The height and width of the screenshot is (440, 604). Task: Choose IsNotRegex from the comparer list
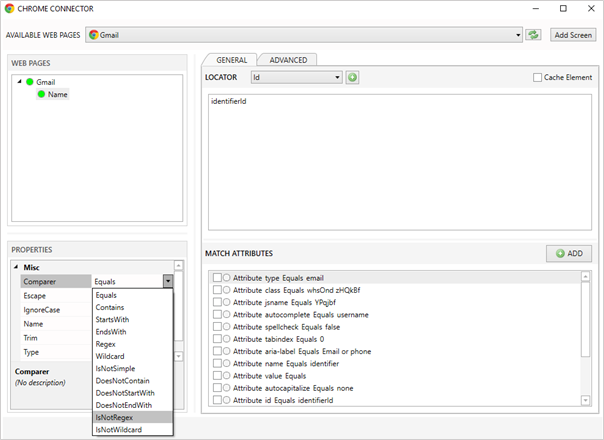pyautogui.click(x=133, y=417)
